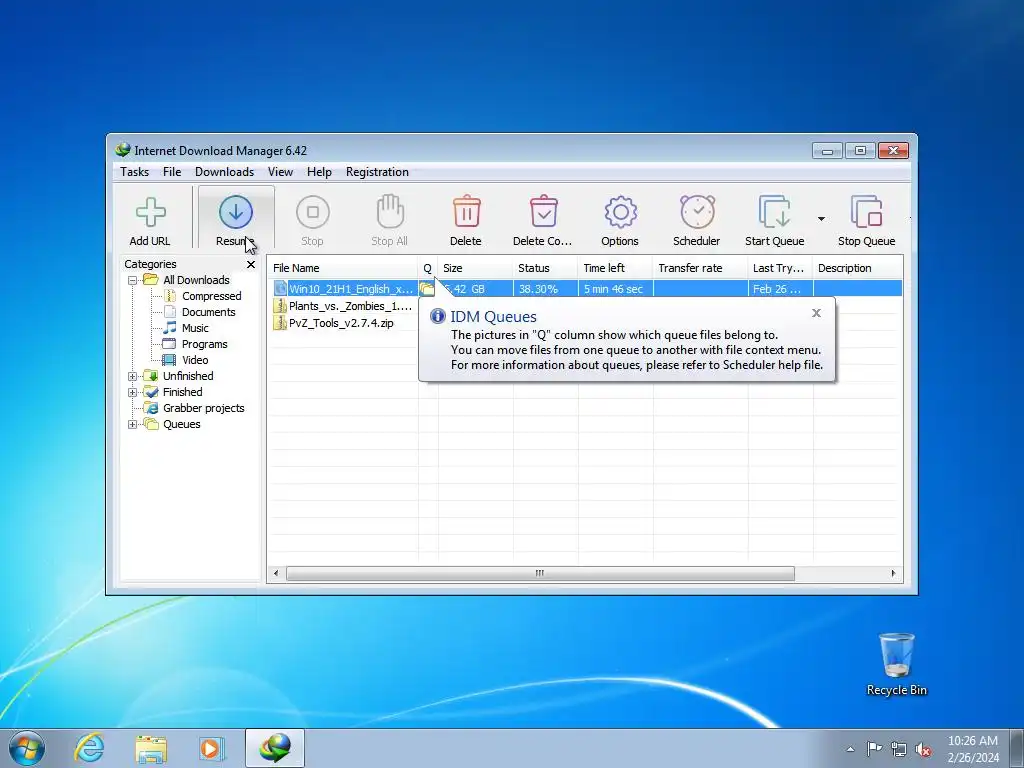Open Options via the gear icon
Image resolution: width=1024 pixels, height=768 pixels.
click(x=620, y=212)
